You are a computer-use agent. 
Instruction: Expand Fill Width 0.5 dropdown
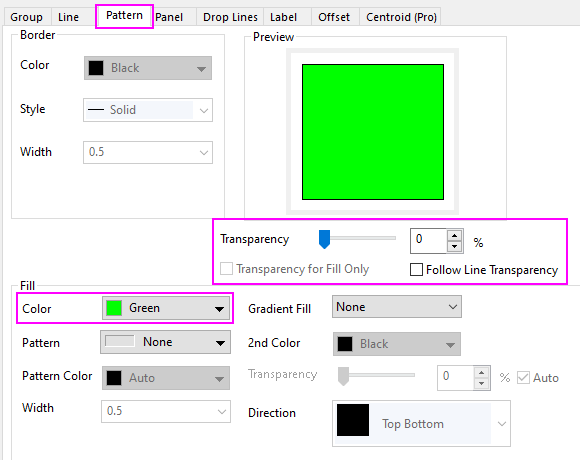pyautogui.click(x=166, y=411)
